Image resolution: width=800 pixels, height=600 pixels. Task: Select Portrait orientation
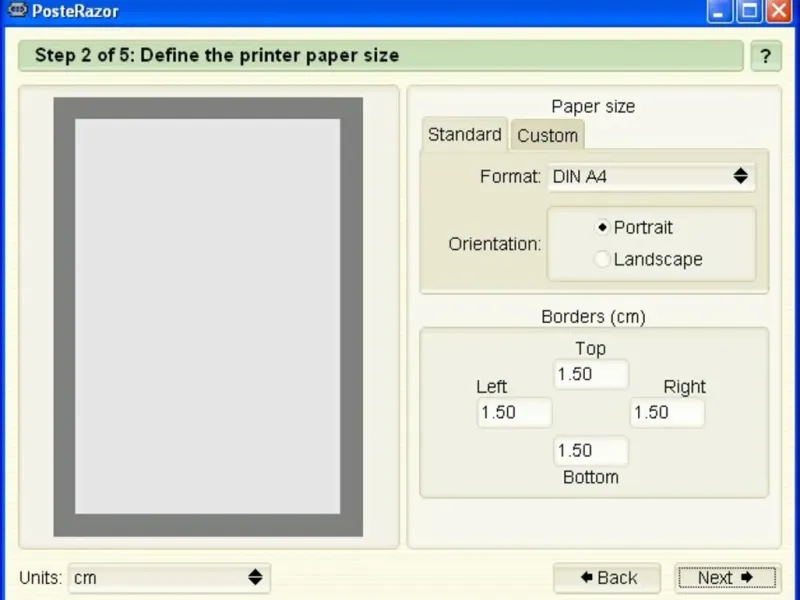634,227
